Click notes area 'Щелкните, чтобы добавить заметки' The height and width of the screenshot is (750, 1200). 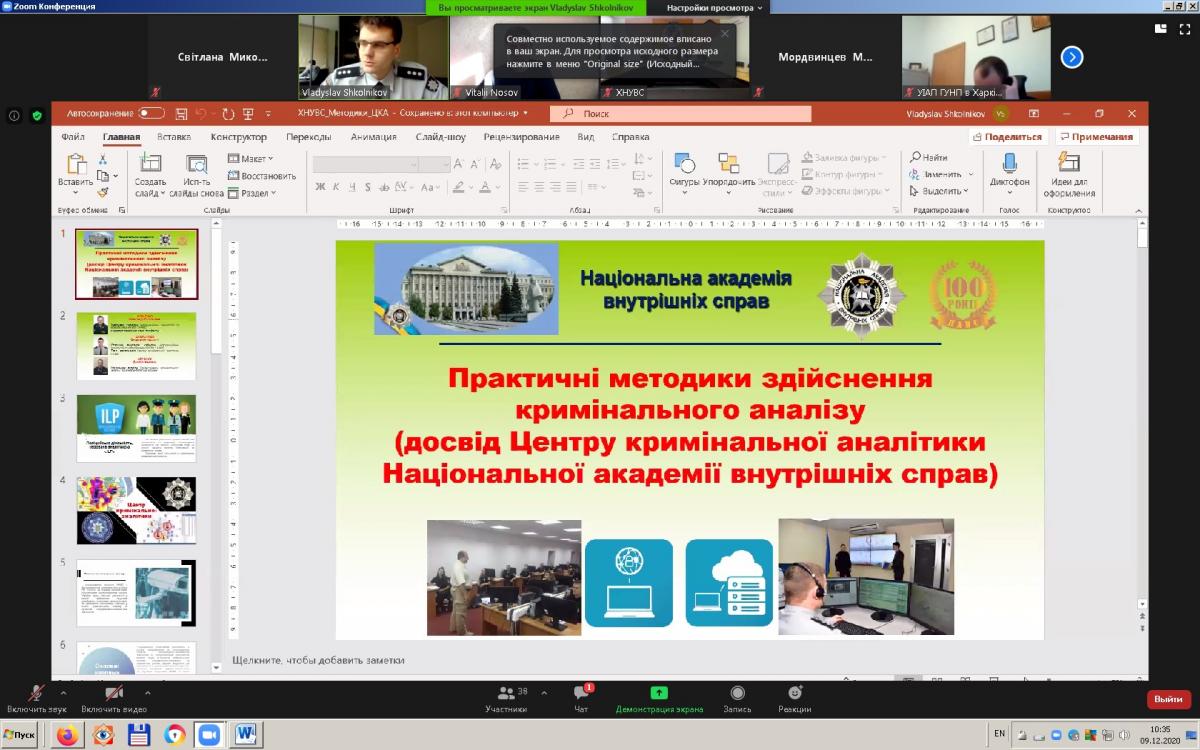click(318, 660)
